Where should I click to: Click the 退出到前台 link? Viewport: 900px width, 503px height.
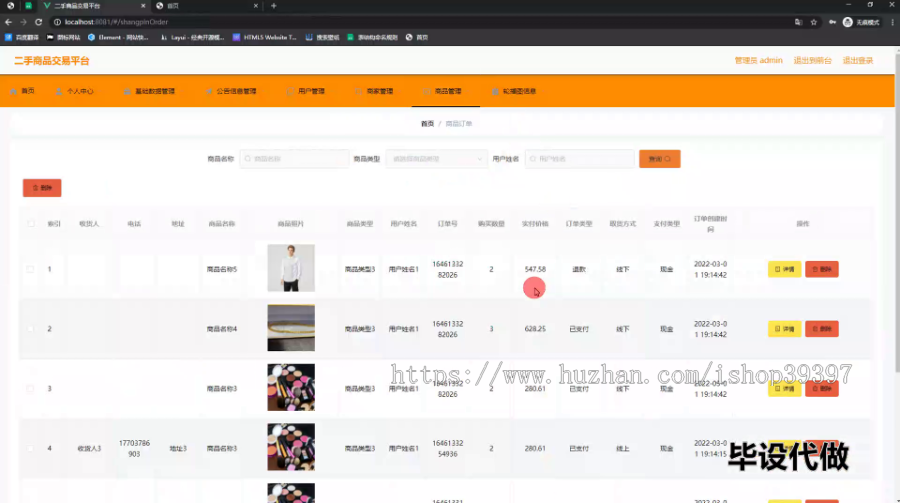812,60
